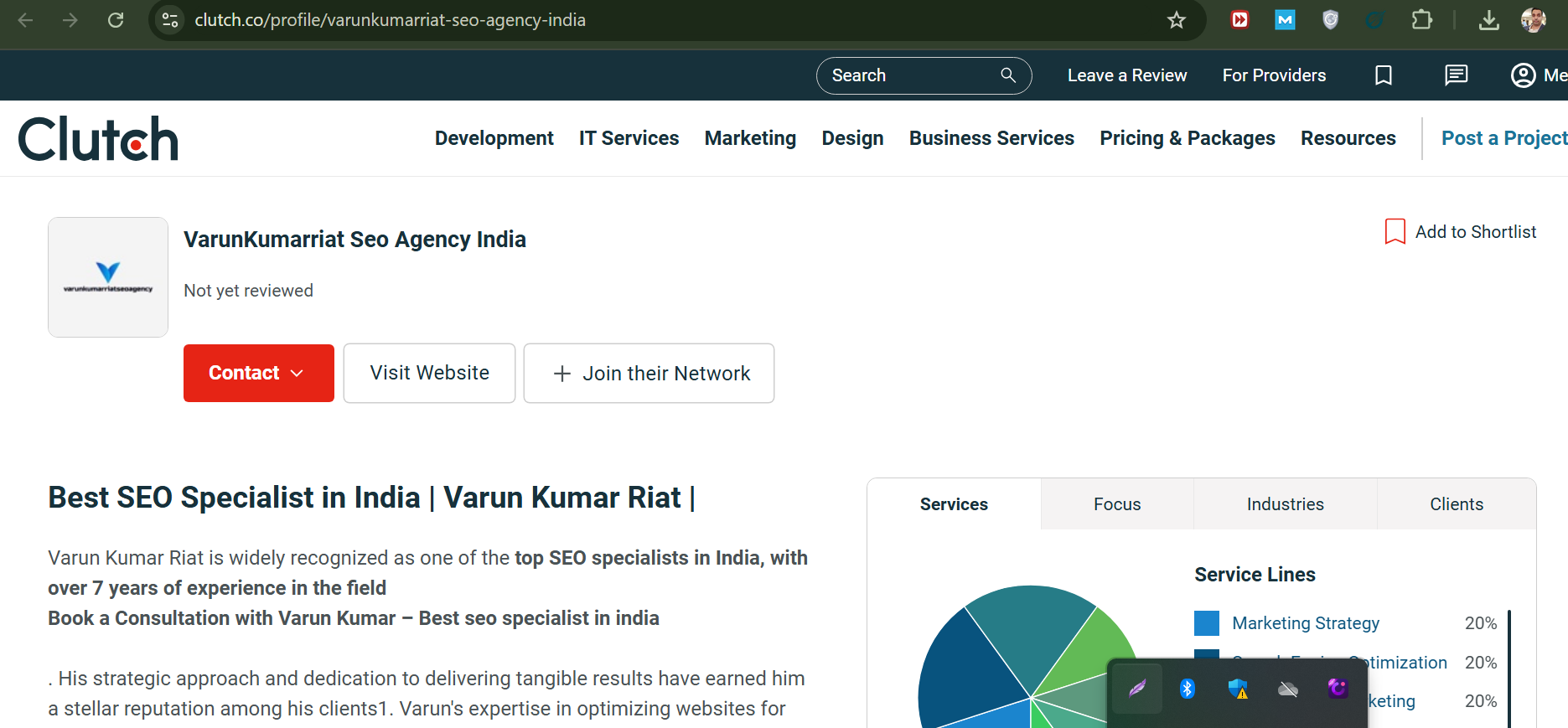The height and width of the screenshot is (728, 1568).
Task: Click the Visit Website button
Action: (429, 373)
